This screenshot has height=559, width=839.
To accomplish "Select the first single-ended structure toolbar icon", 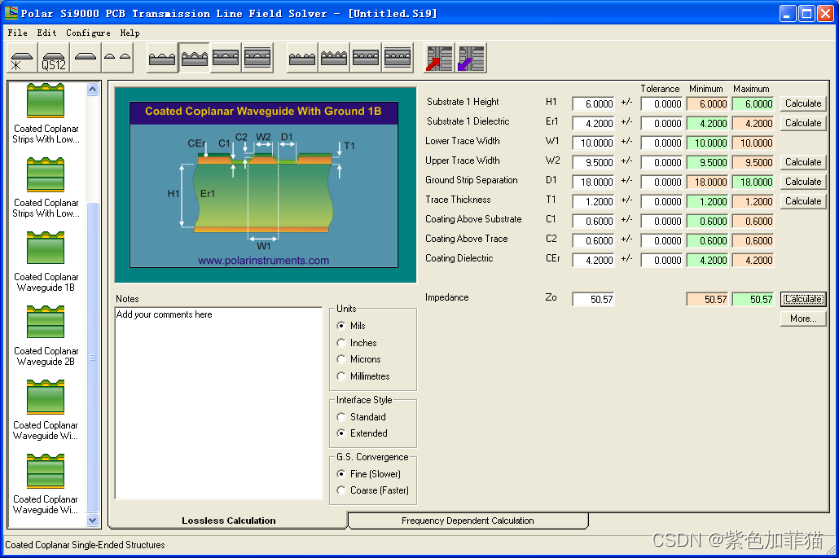I will point(22,58).
